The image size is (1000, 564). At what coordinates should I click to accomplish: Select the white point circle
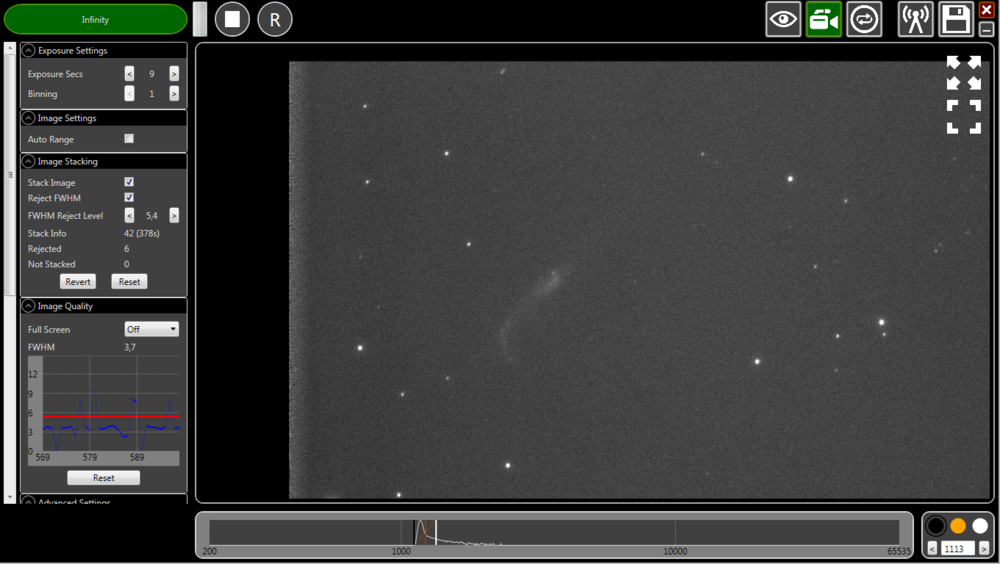pos(980,526)
